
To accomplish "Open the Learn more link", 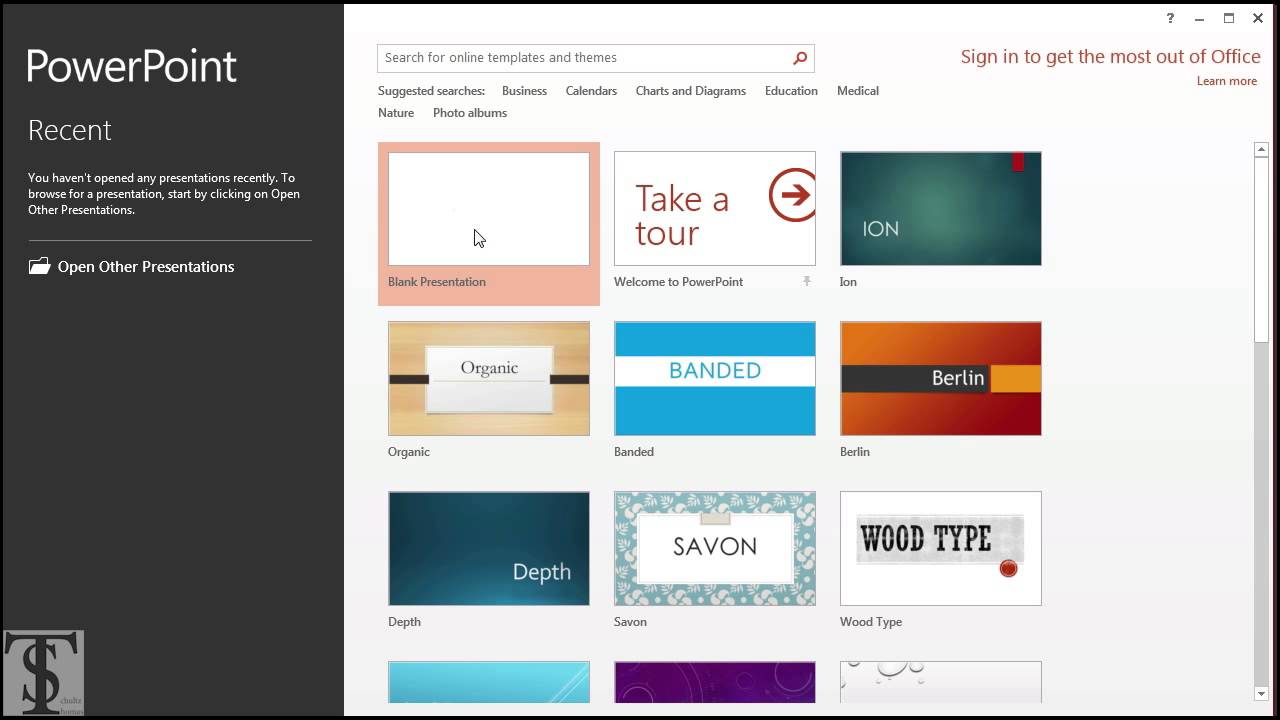I will [1227, 81].
